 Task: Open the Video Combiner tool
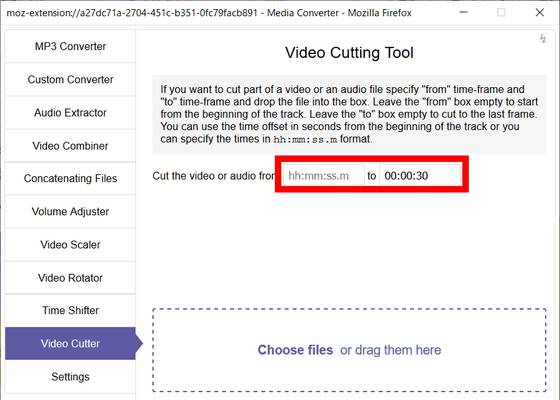point(70,146)
